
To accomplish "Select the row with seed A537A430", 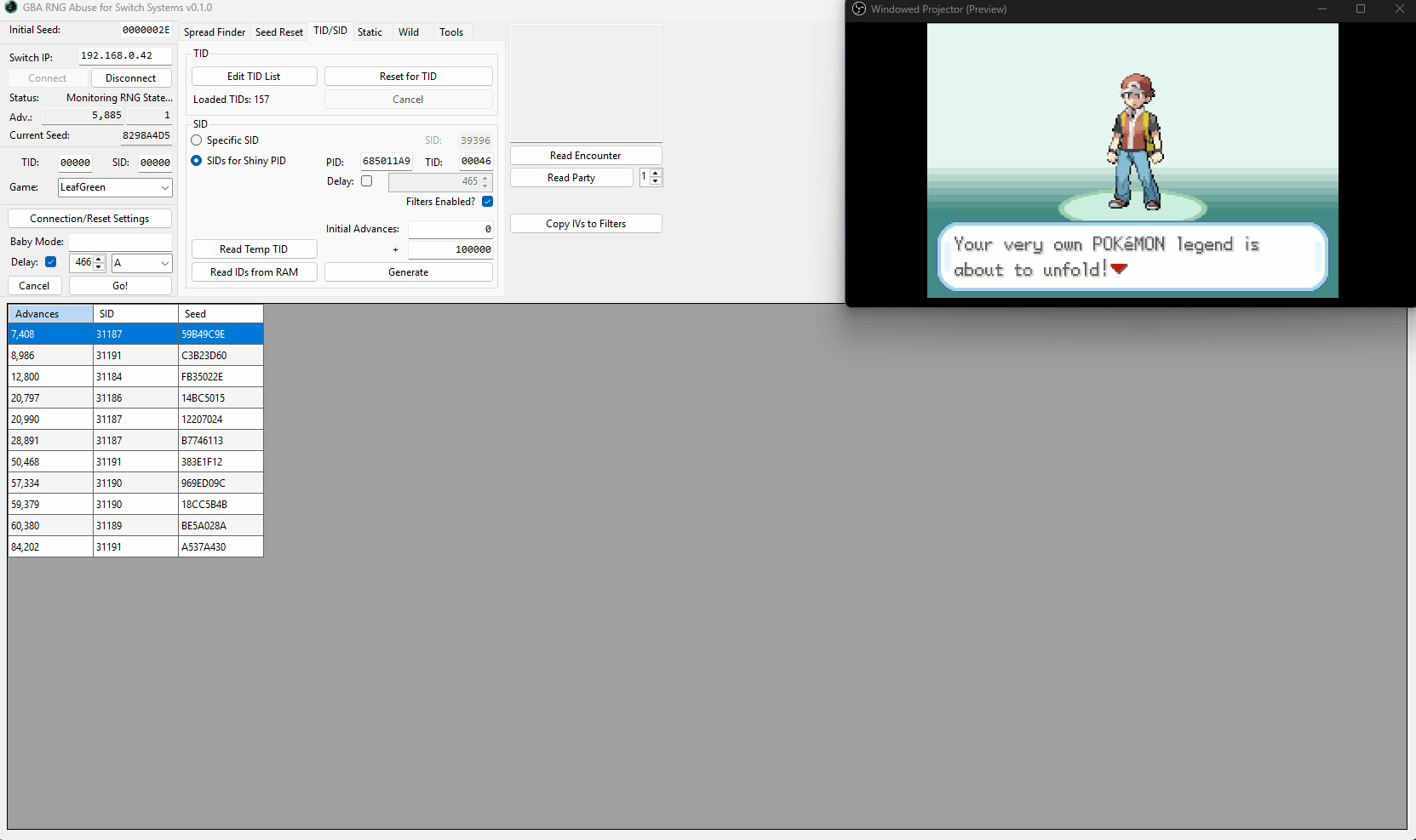I will [x=135, y=547].
